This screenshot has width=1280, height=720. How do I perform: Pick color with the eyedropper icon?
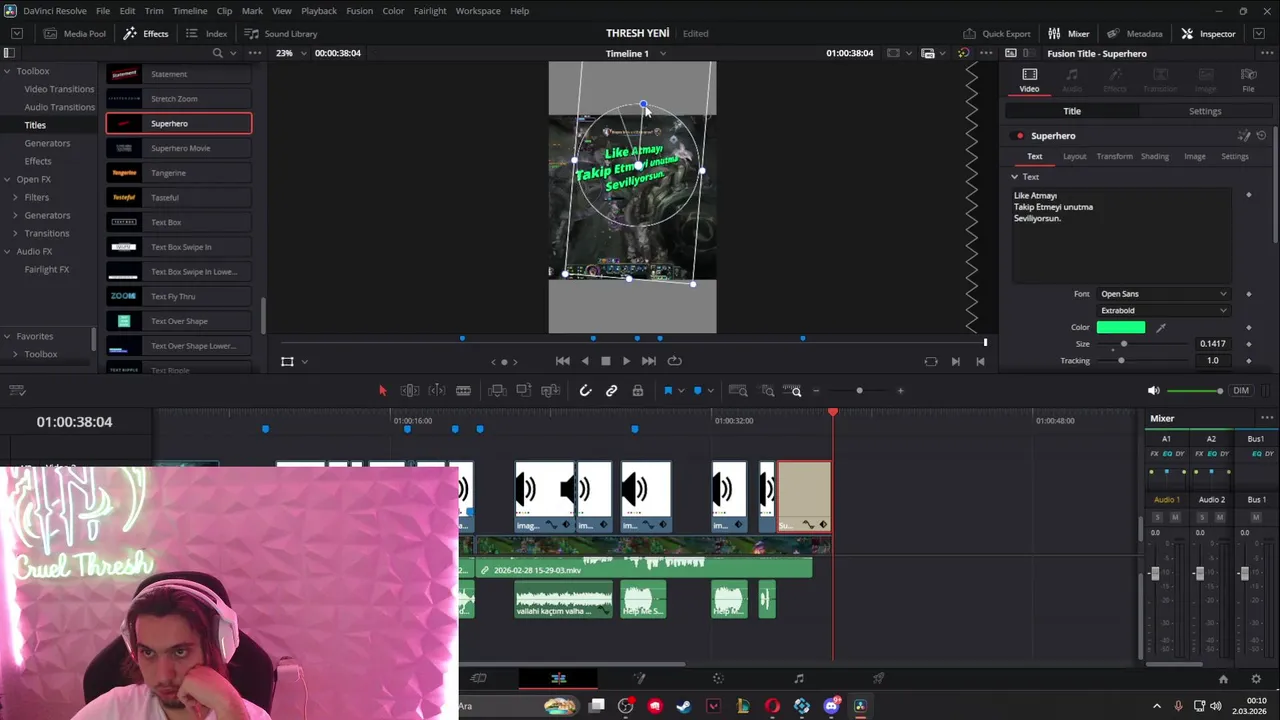tap(1161, 327)
